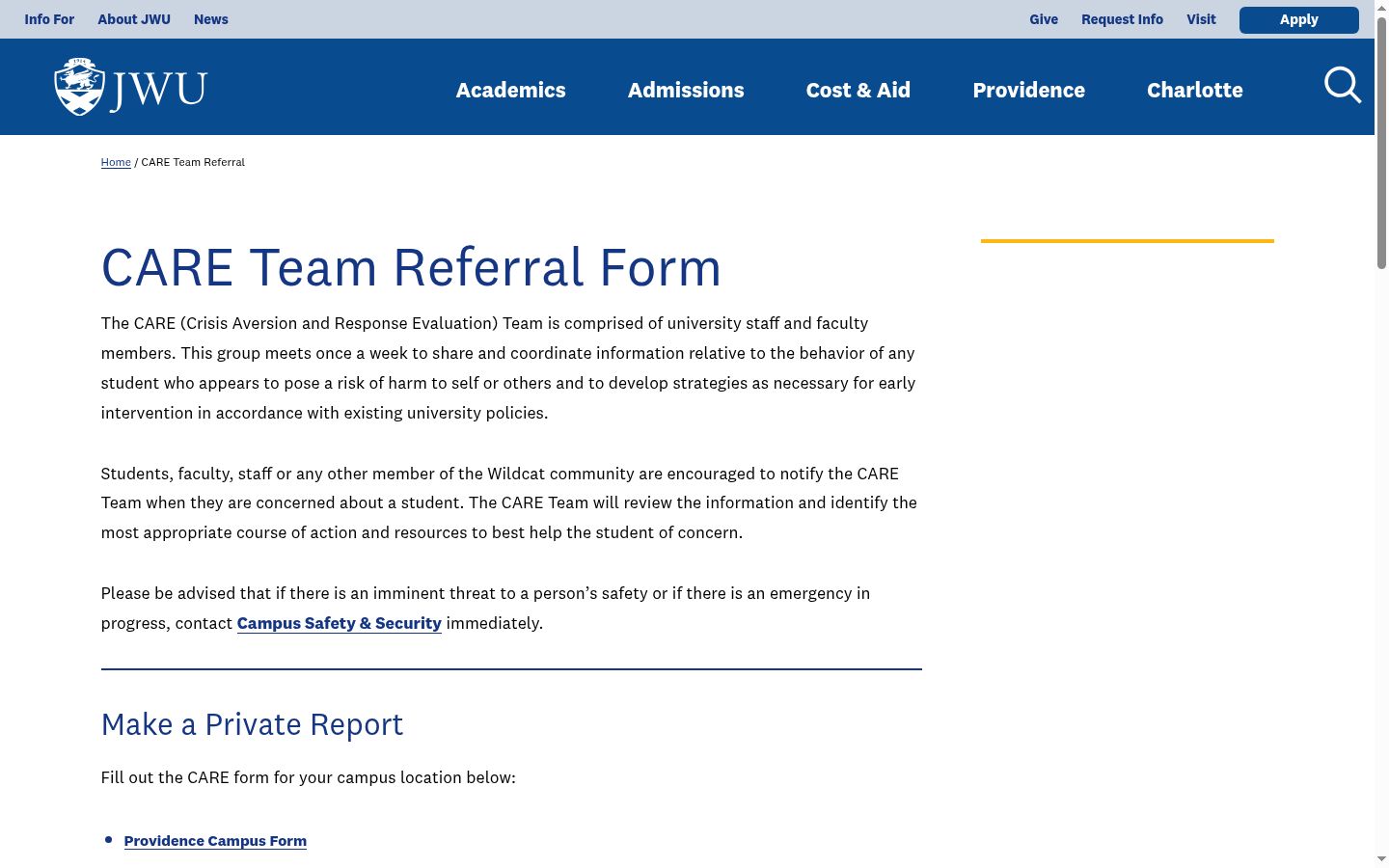Open the Academics navigation menu
This screenshot has width=1389, height=868.
tap(511, 90)
